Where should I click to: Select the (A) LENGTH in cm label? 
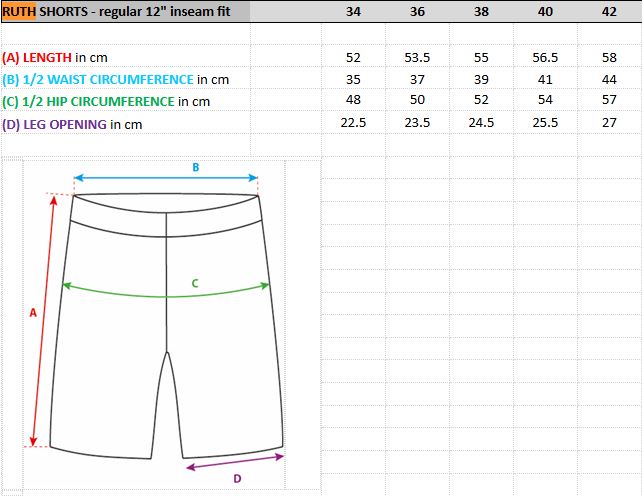[55, 58]
